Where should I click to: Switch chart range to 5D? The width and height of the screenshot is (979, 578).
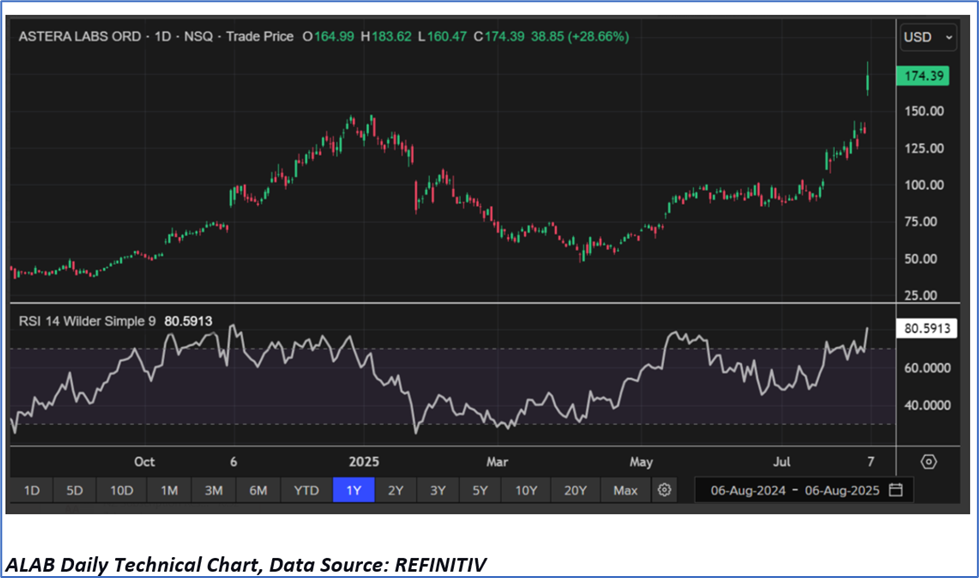tap(75, 490)
